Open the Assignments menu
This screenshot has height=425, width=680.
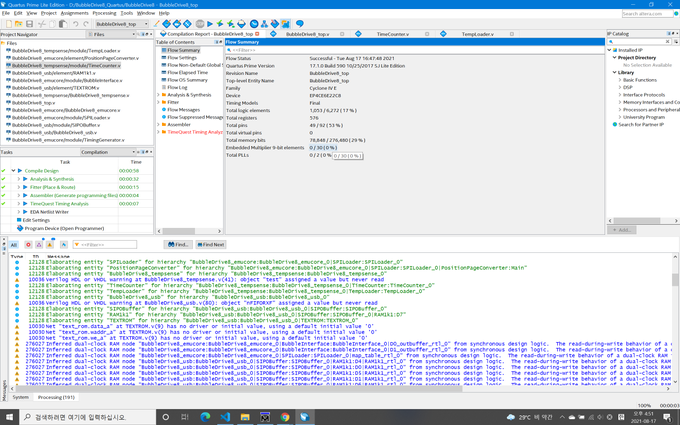point(74,13)
